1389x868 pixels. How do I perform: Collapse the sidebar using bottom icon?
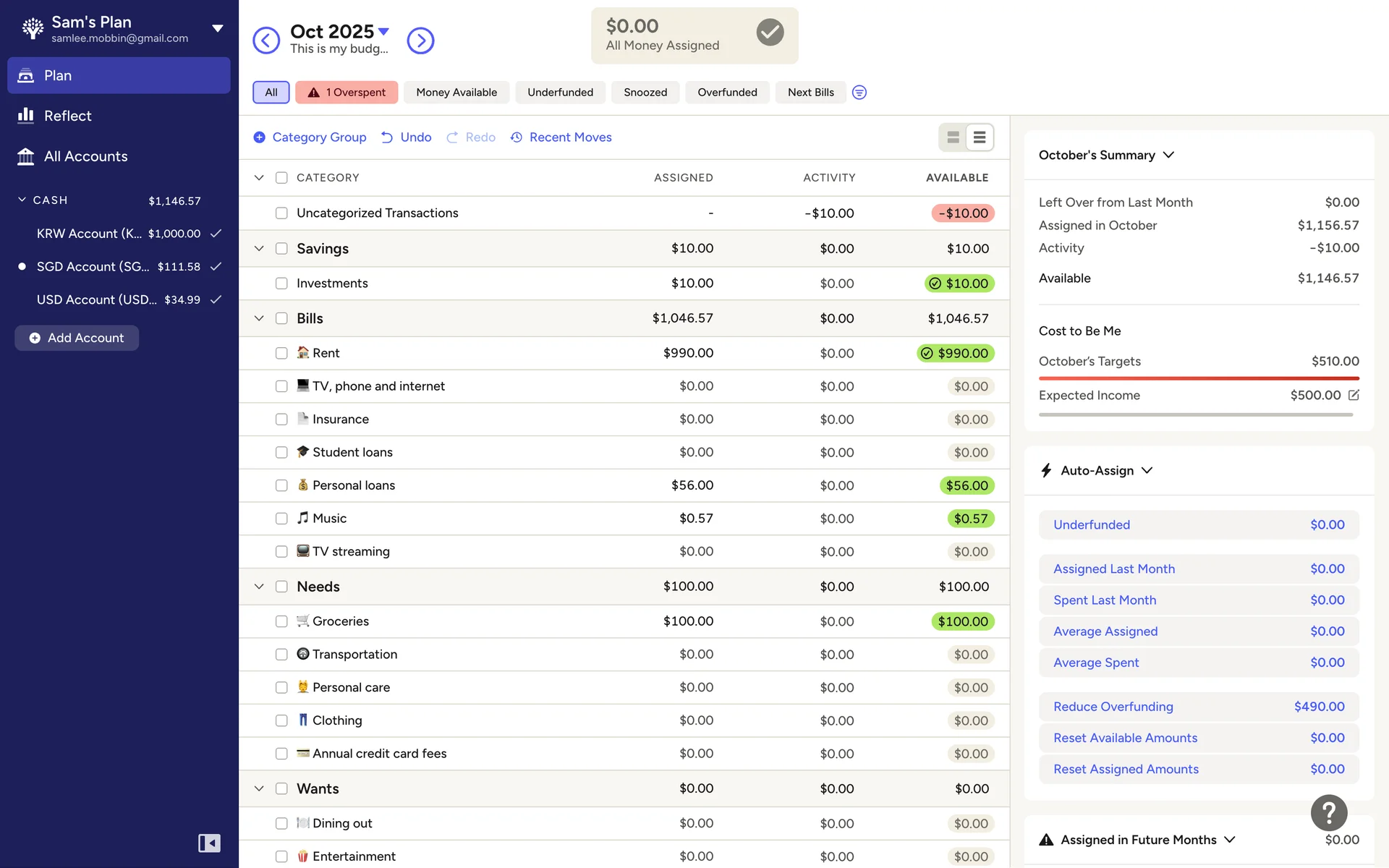tap(209, 843)
